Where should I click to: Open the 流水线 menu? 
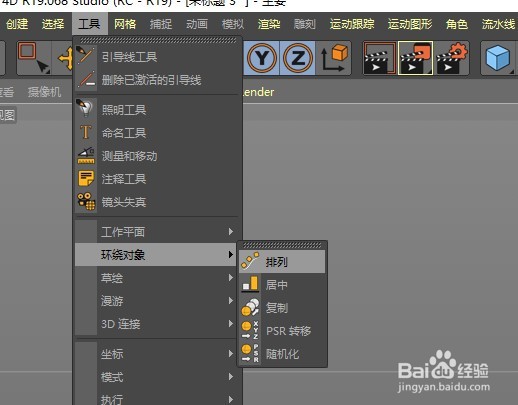tap(498, 24)
